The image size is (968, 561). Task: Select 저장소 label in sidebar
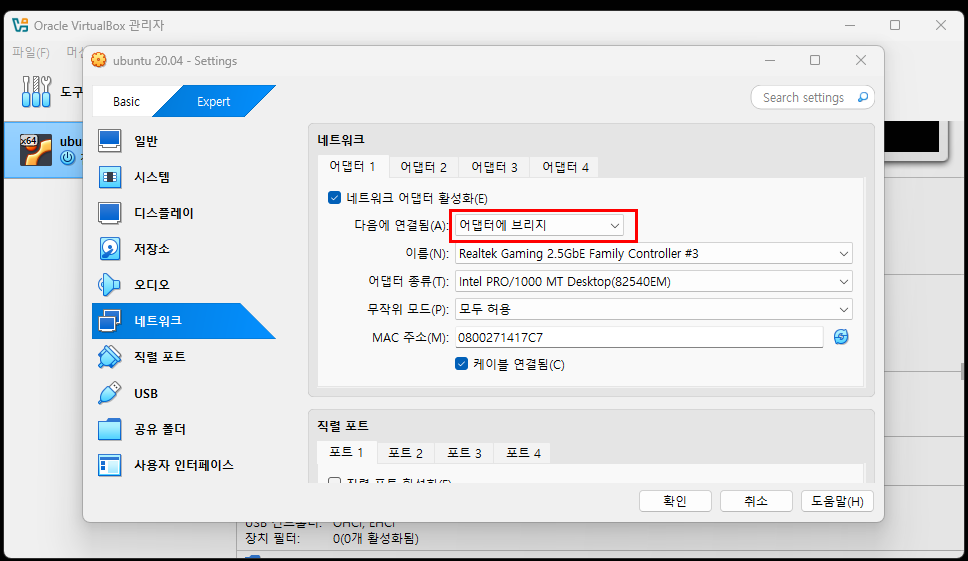(x=152, y=249)
